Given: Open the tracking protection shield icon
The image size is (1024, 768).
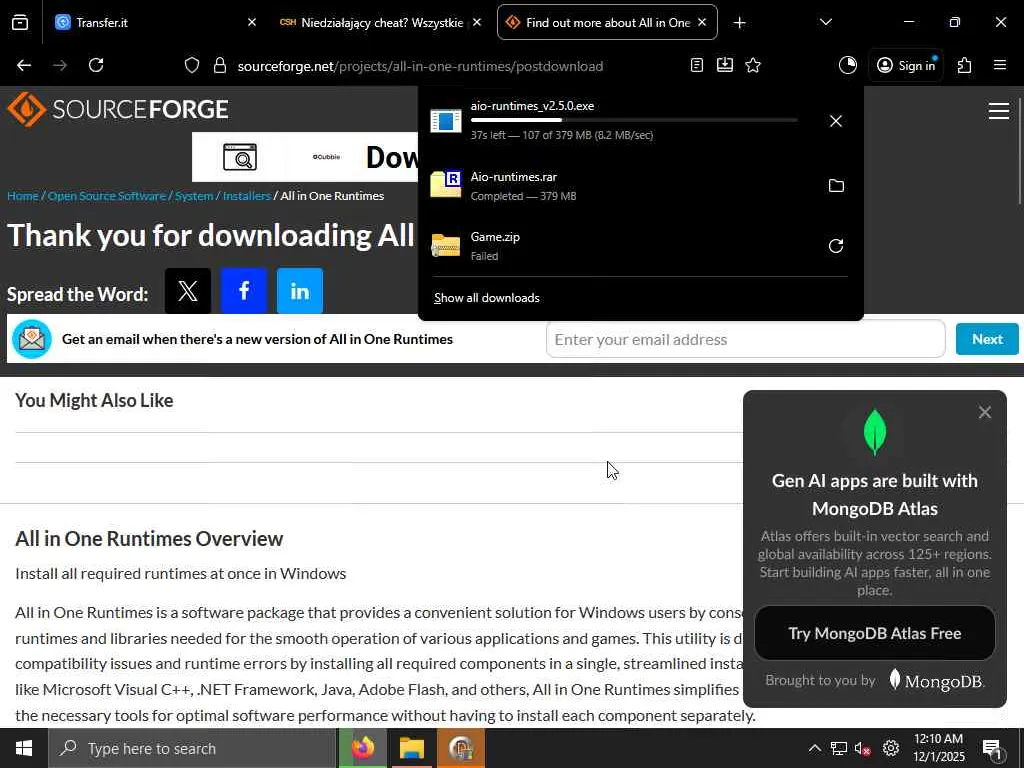Looking at the screenshot, I should [191, 65].
